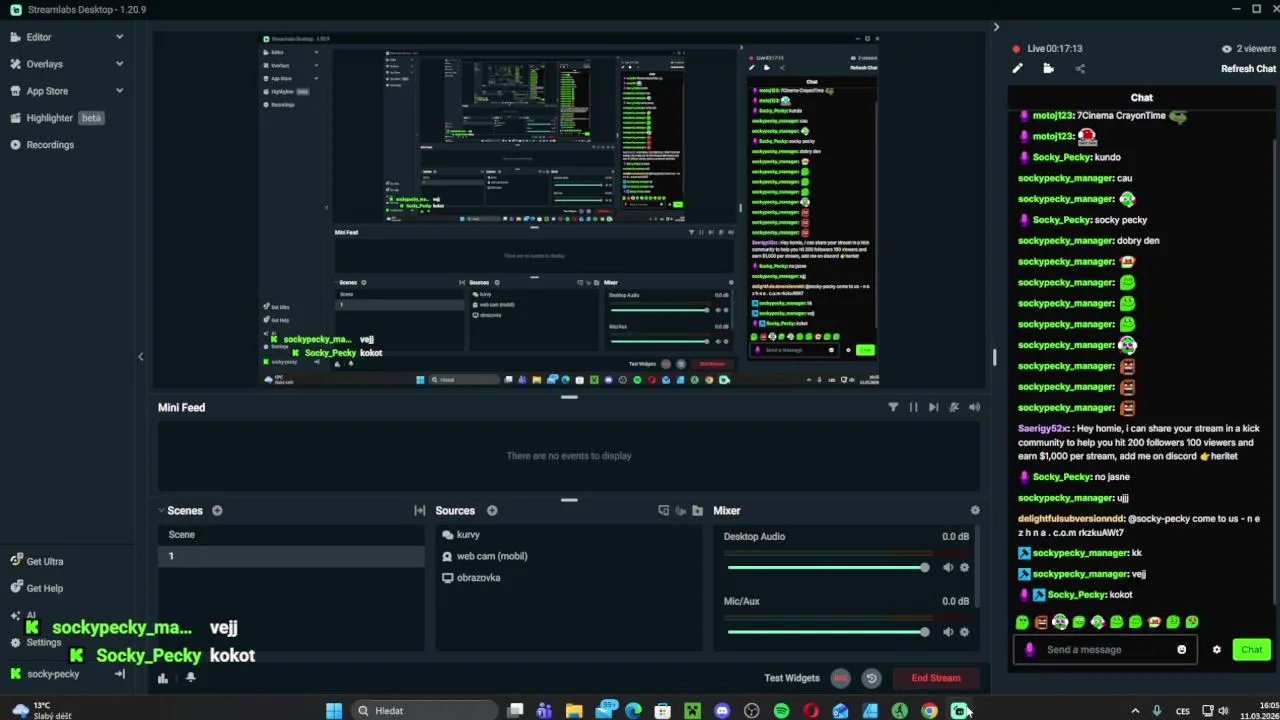
Task: Open Discord from the taskbar
Action: coord(722,711)
